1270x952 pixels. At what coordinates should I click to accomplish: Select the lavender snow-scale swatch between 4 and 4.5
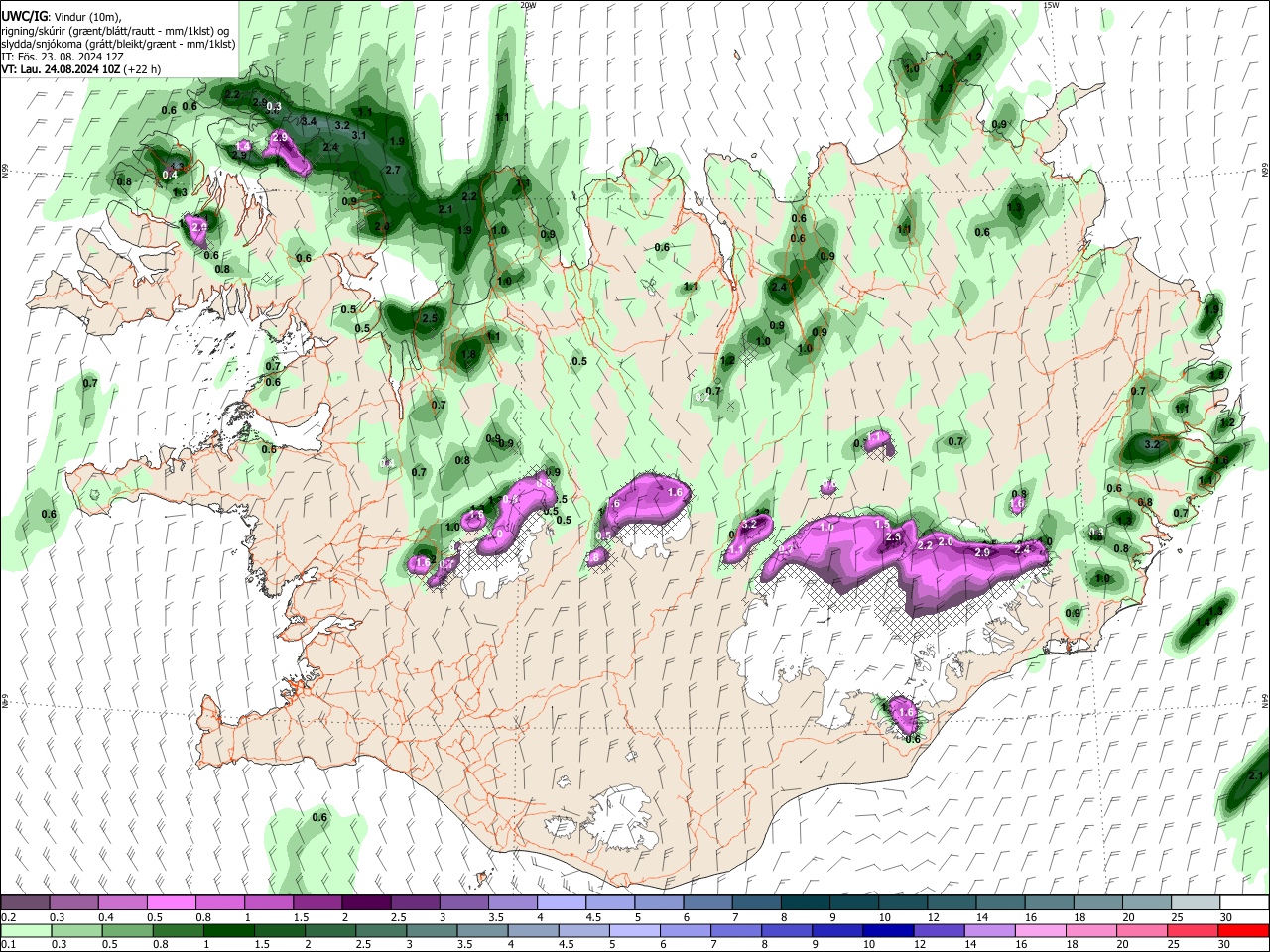(x=562, y=903)
